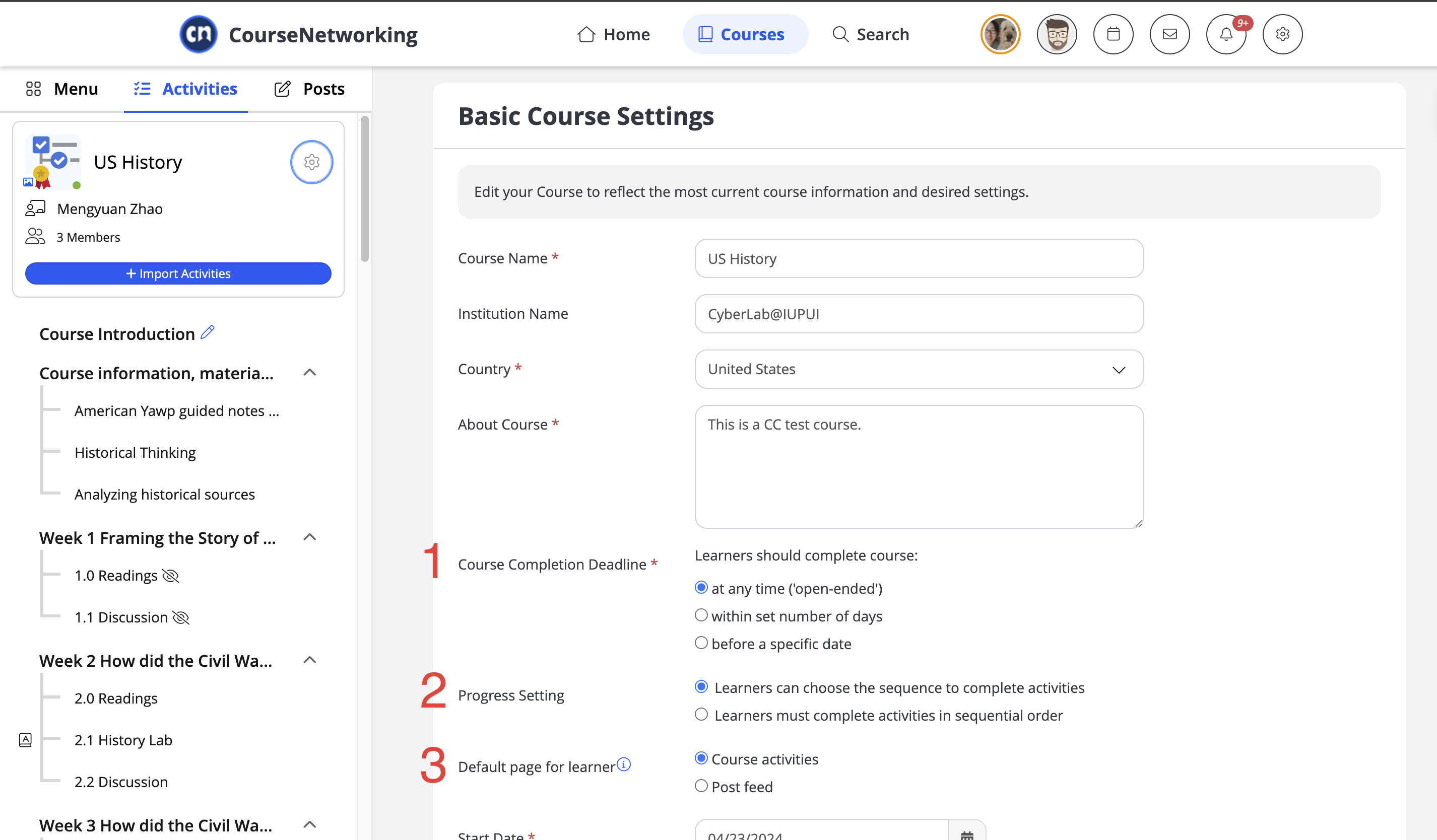
Task: Click the 'Week 1 Framing the Story of ...' heading
Action: pyautogui.click(x=157, y=538)
